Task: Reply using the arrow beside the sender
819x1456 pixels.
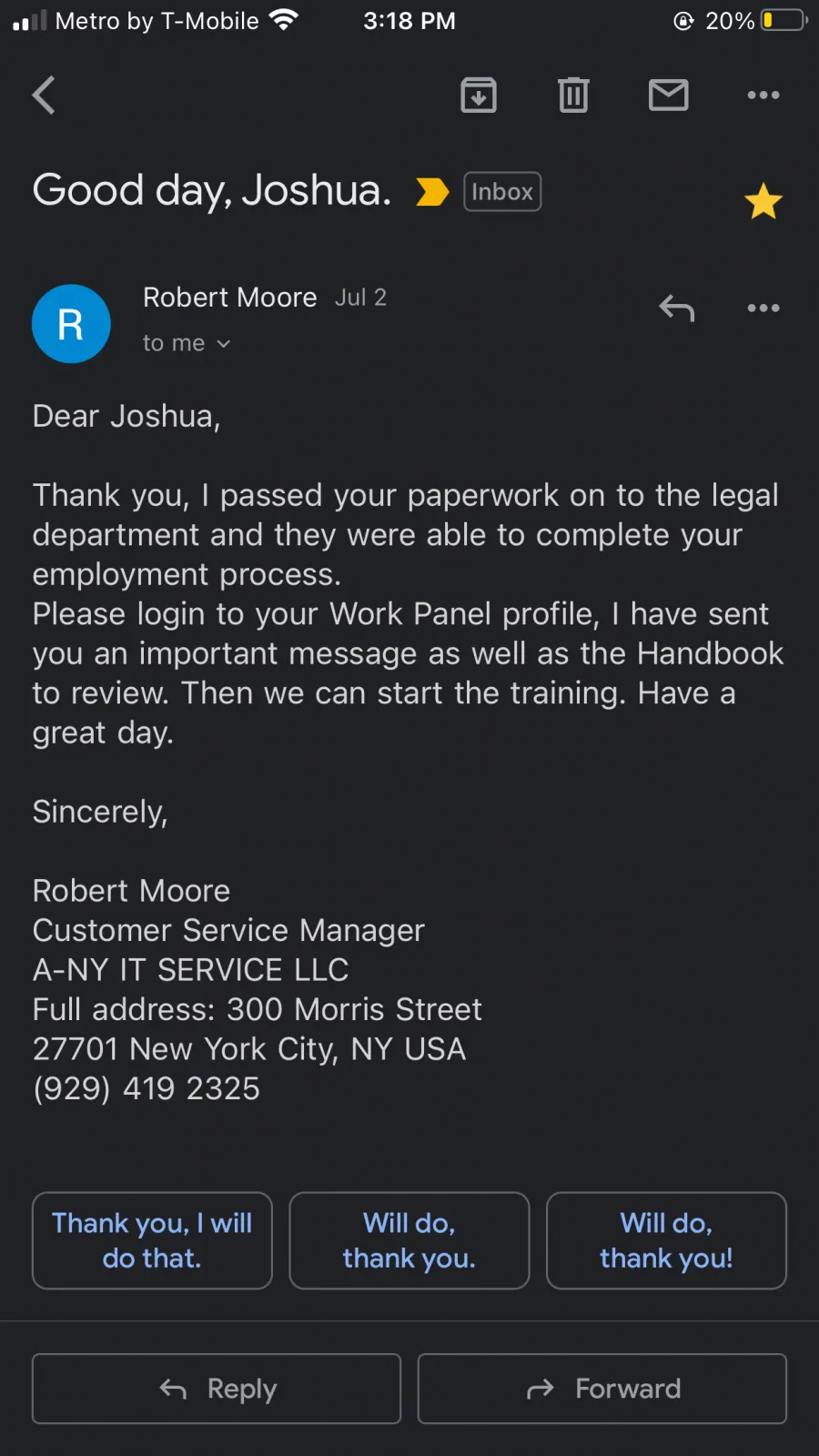Action: 677,308
